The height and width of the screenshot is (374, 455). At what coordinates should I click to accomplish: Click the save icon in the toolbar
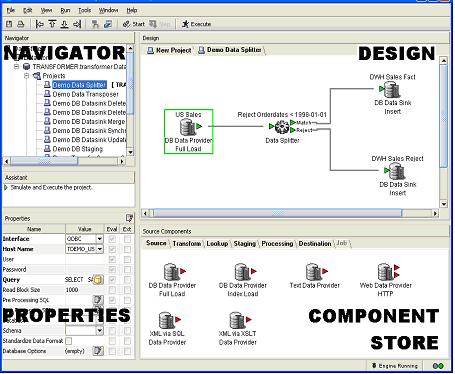coord(9,24)
